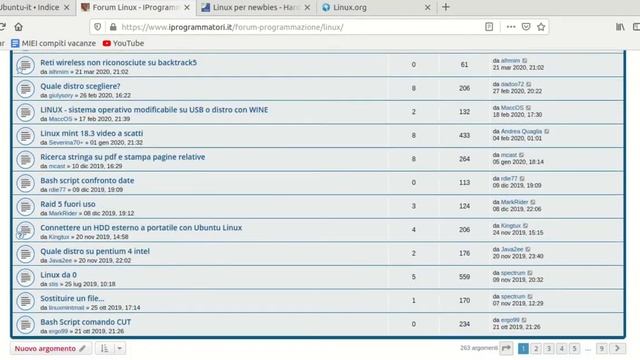Open 'MIEI compiti vacanze' bookmark
Viewport: 640px width, 360px height.
[x=53, y=43]
